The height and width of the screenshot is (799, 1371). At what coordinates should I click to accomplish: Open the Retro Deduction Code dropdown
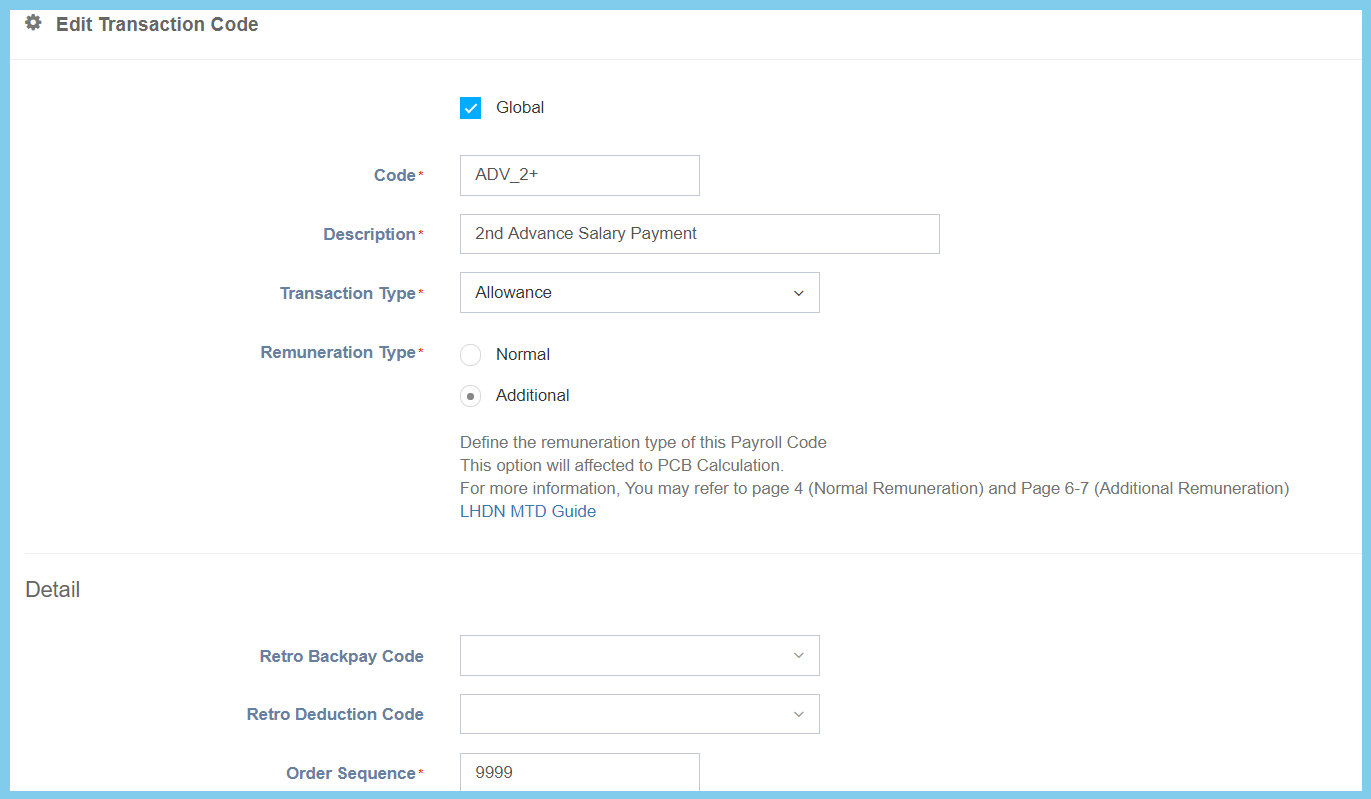pyautogui.click(x=639, y=714)
